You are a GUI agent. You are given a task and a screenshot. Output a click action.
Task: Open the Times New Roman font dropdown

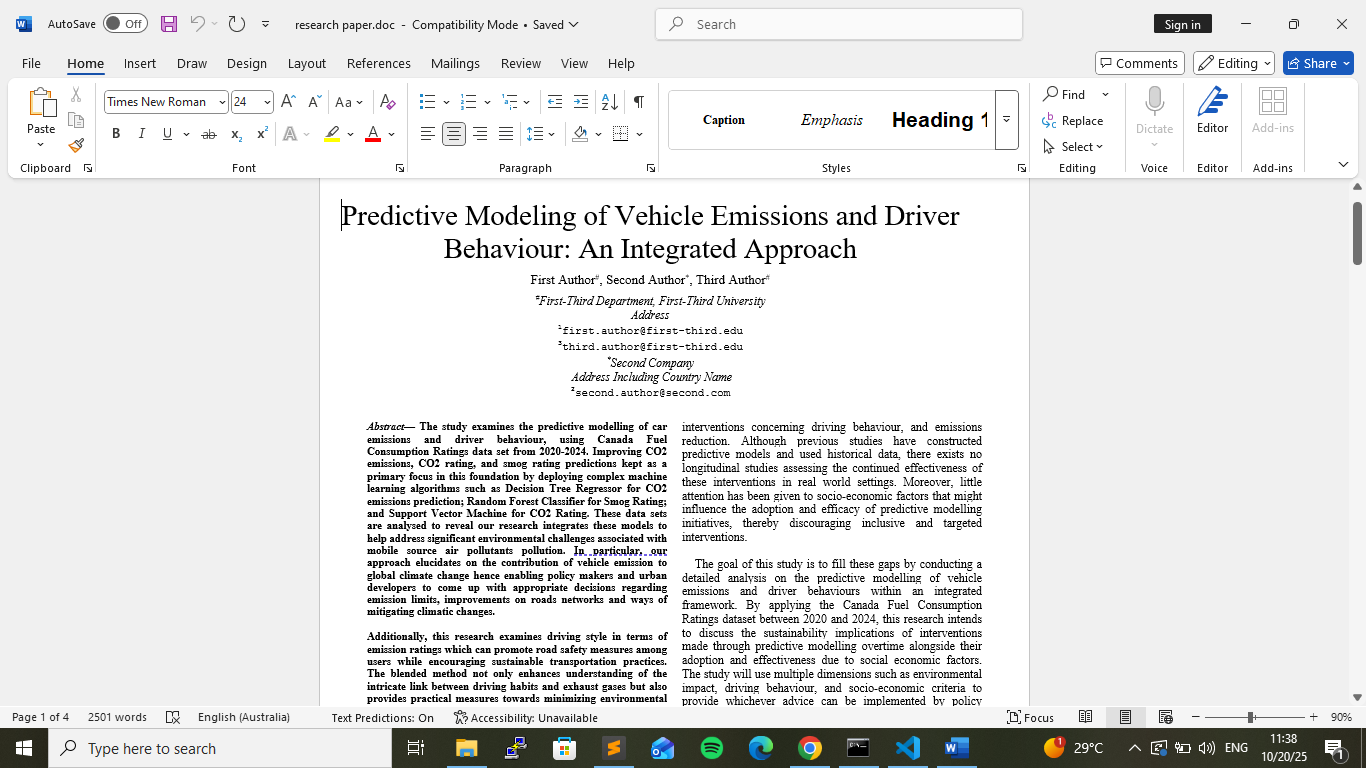point(220,102)
